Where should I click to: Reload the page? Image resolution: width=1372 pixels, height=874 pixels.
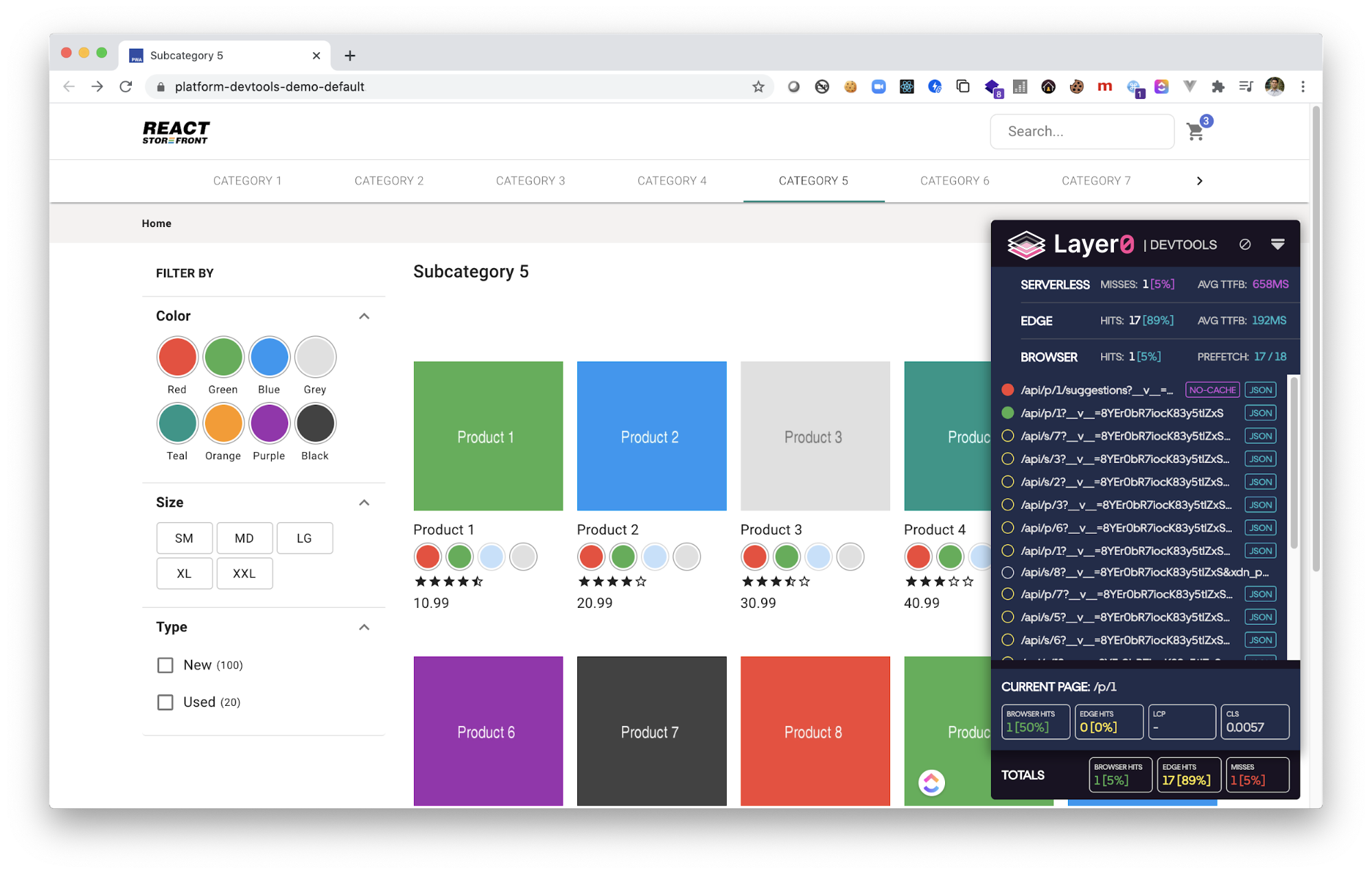(126, 86)
